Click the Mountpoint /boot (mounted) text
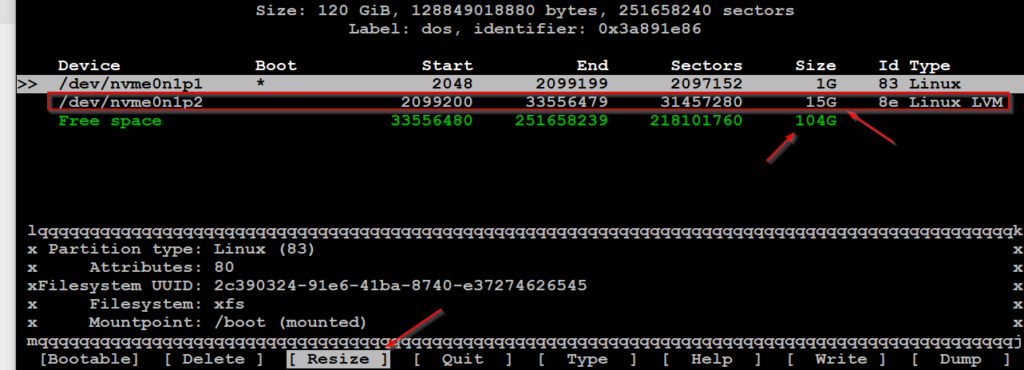This screenshot has width=1024, height=370. pos(228,322)
